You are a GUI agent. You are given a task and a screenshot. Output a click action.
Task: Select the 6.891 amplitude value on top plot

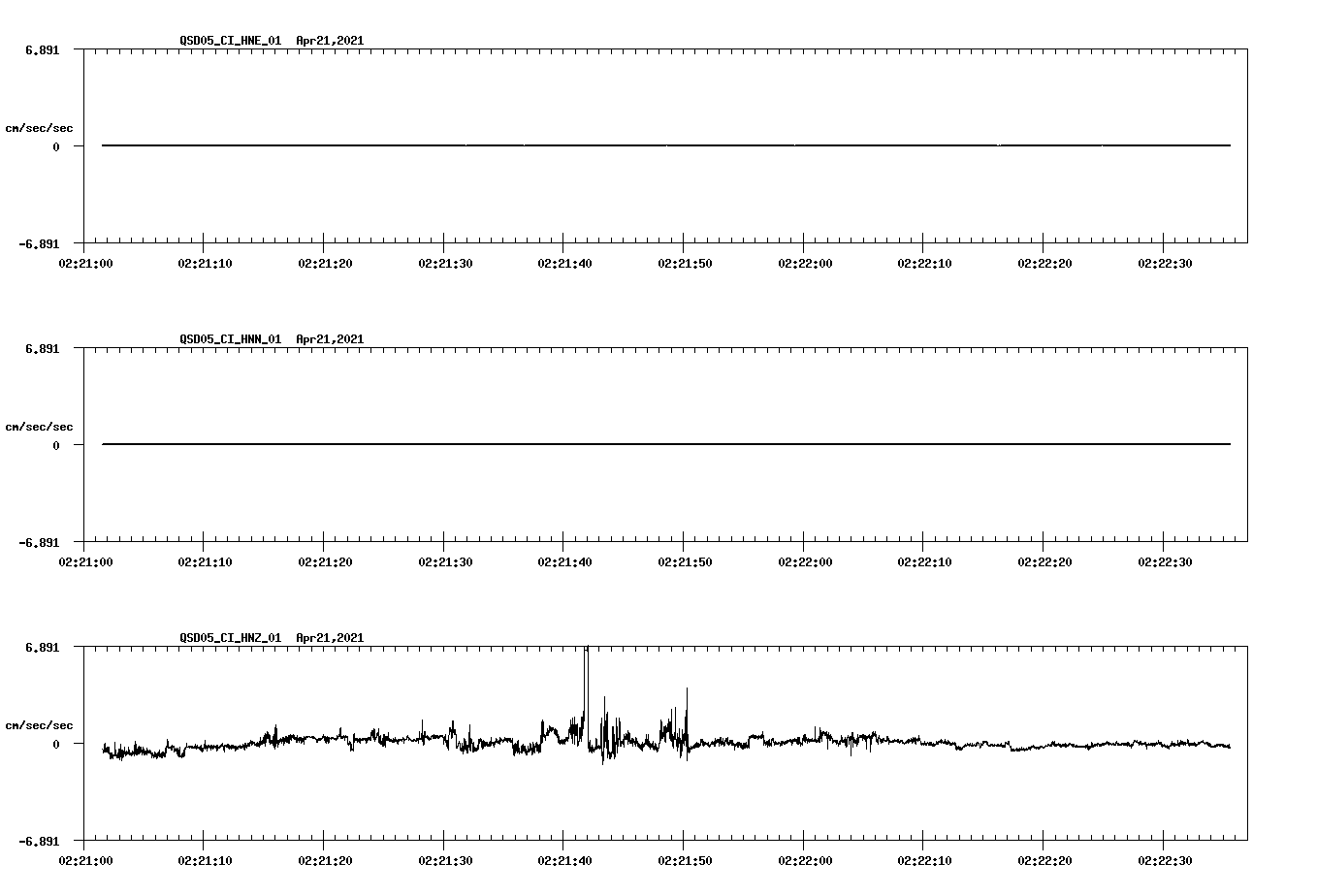(x=44, y=49)
